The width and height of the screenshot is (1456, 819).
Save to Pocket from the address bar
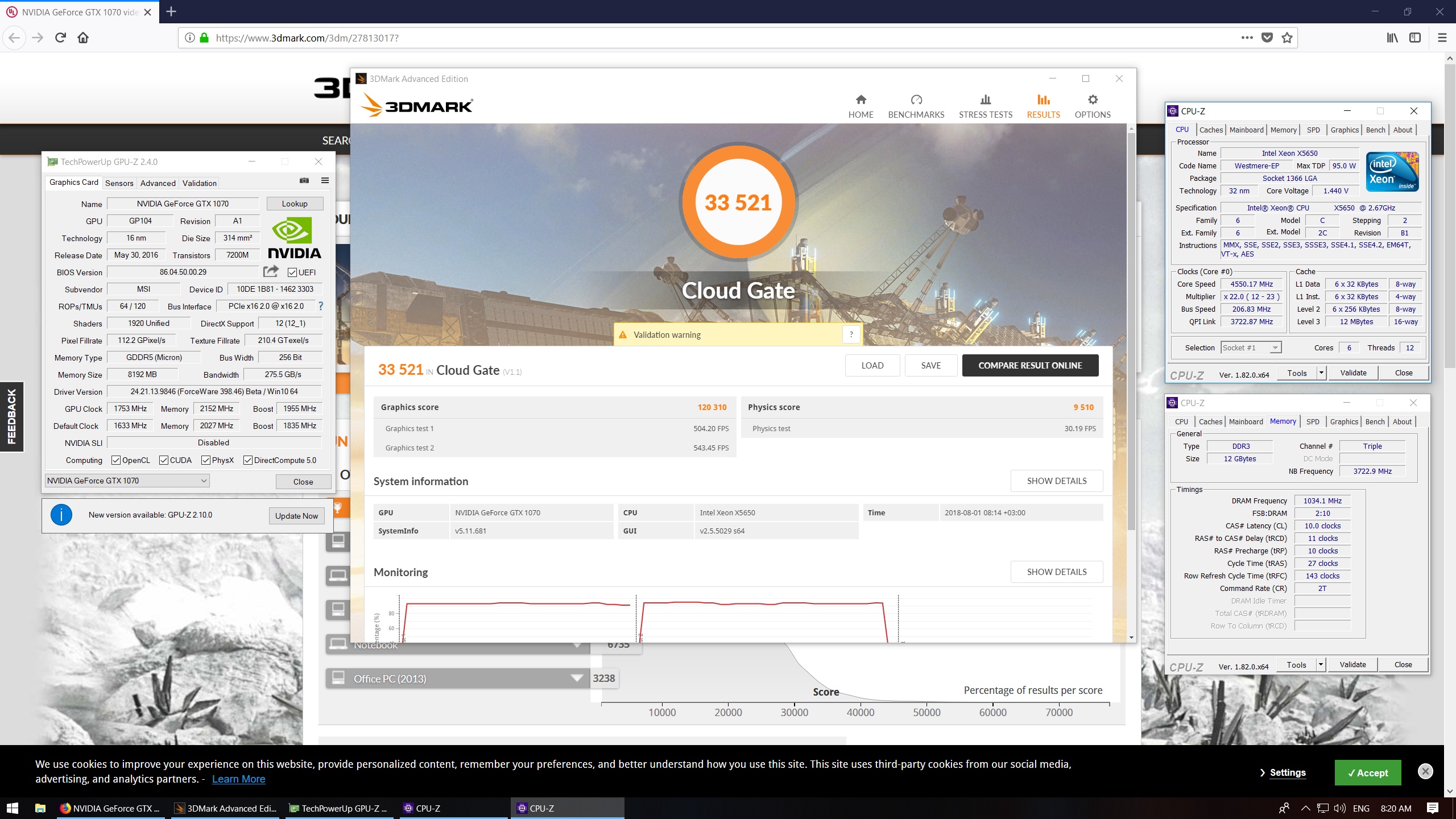1267,38
